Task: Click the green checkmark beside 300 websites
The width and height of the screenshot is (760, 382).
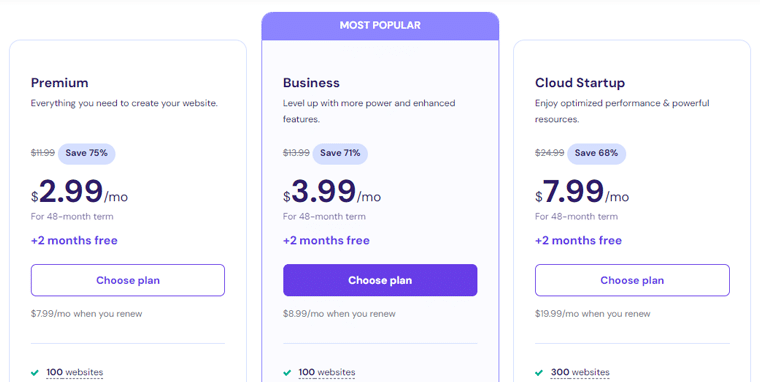Action: (539, 373)
